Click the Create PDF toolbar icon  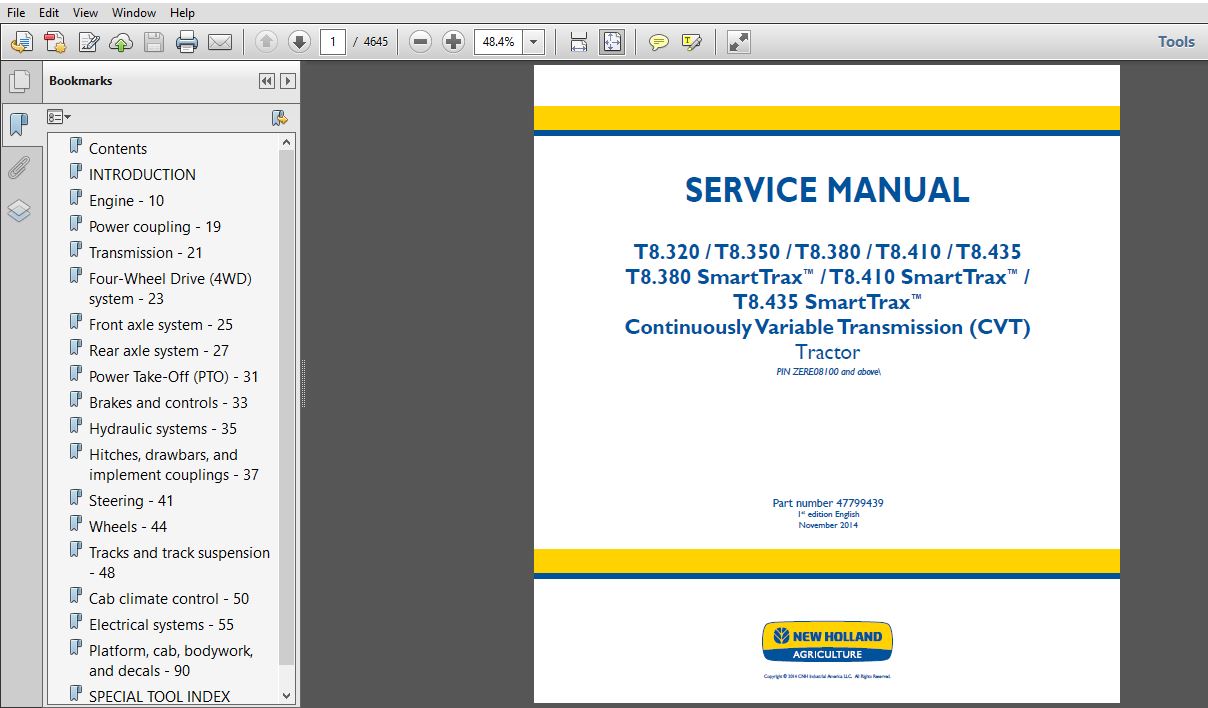(x=55, y=42)
